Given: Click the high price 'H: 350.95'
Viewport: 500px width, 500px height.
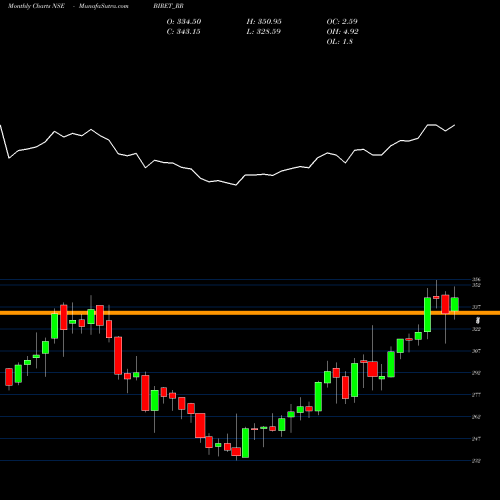Looking at the screenshot, I should point(264,22).
